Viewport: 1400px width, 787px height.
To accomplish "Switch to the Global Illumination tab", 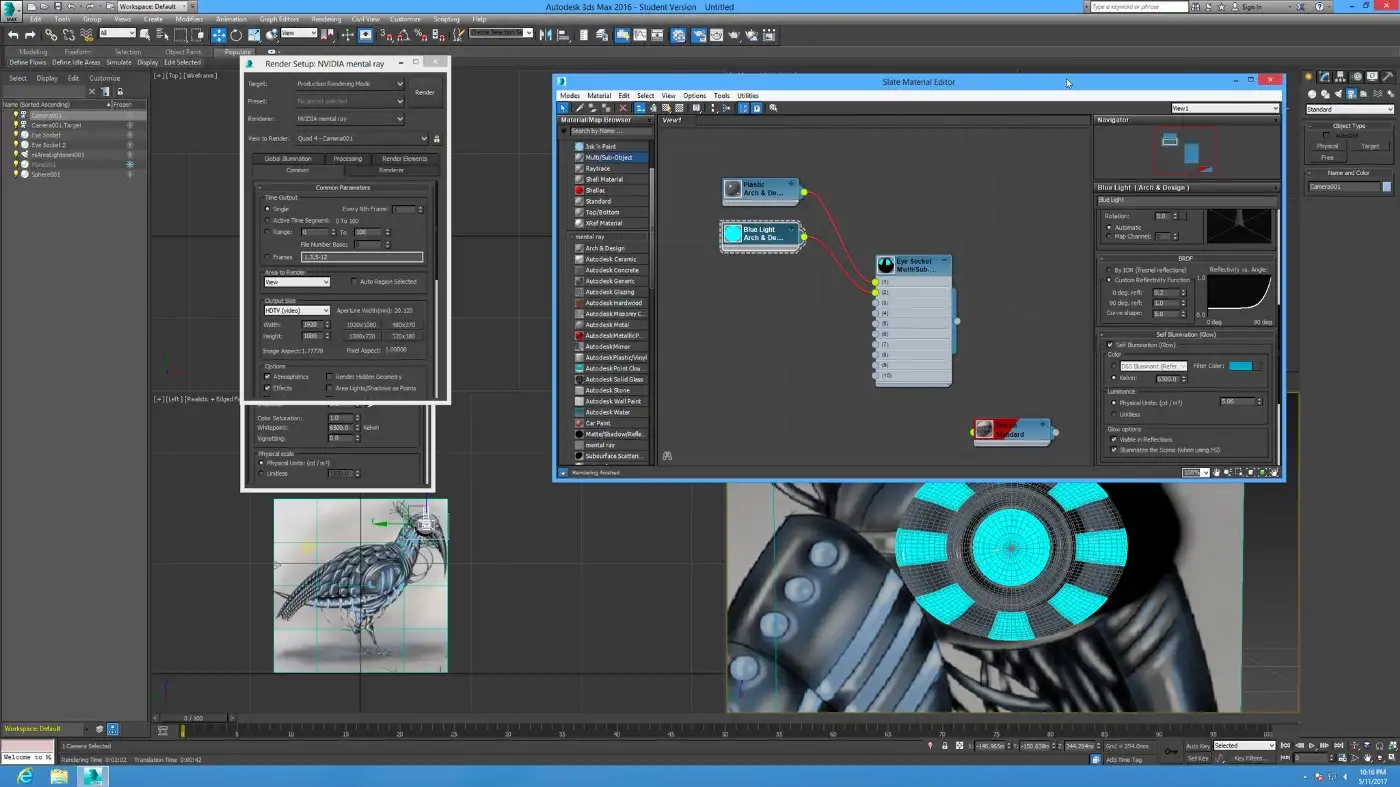I will [288, 159].
